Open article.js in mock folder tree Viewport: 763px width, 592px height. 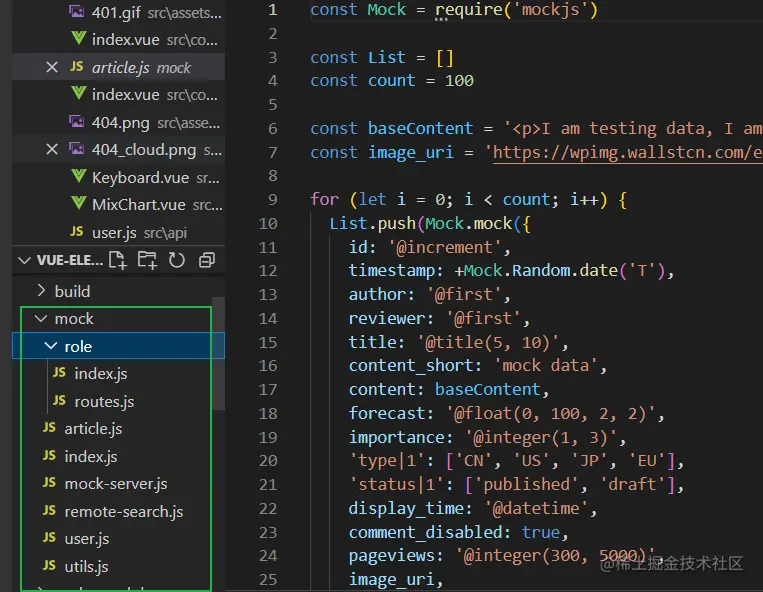(x=93, y=429)
